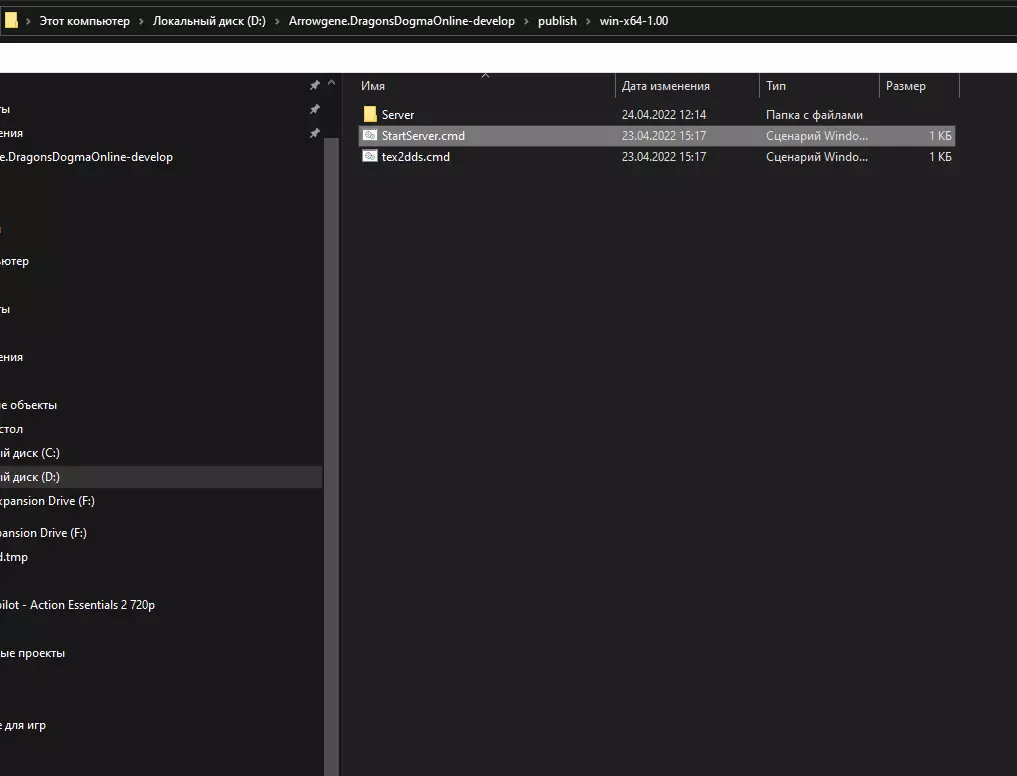1017x776 pixels.
Task: Click the 'win-x64-1.00' breadcrumb
Action: (634, 21)
